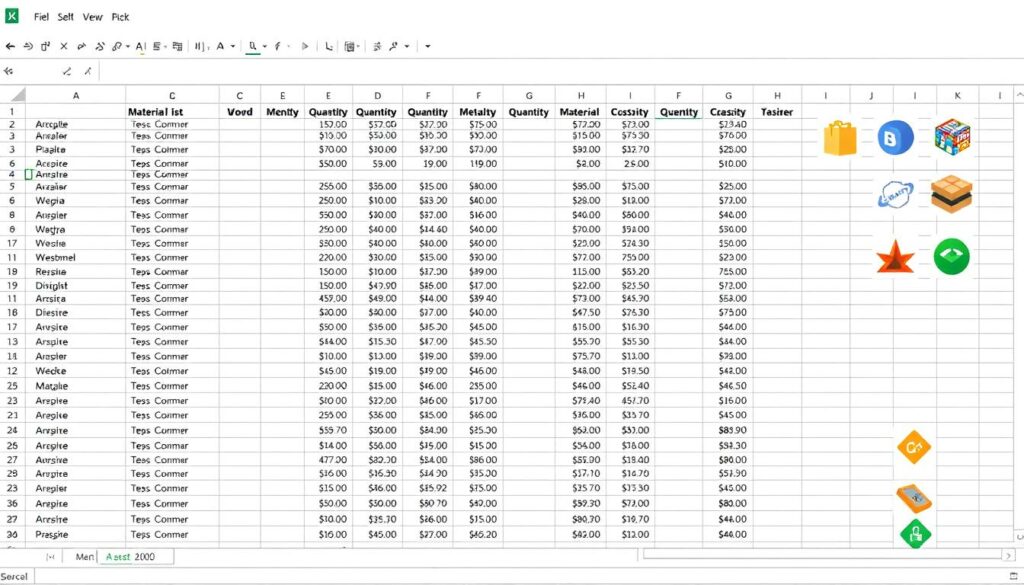Toggle the small green box beside Anstre

(x=28, y=174)
